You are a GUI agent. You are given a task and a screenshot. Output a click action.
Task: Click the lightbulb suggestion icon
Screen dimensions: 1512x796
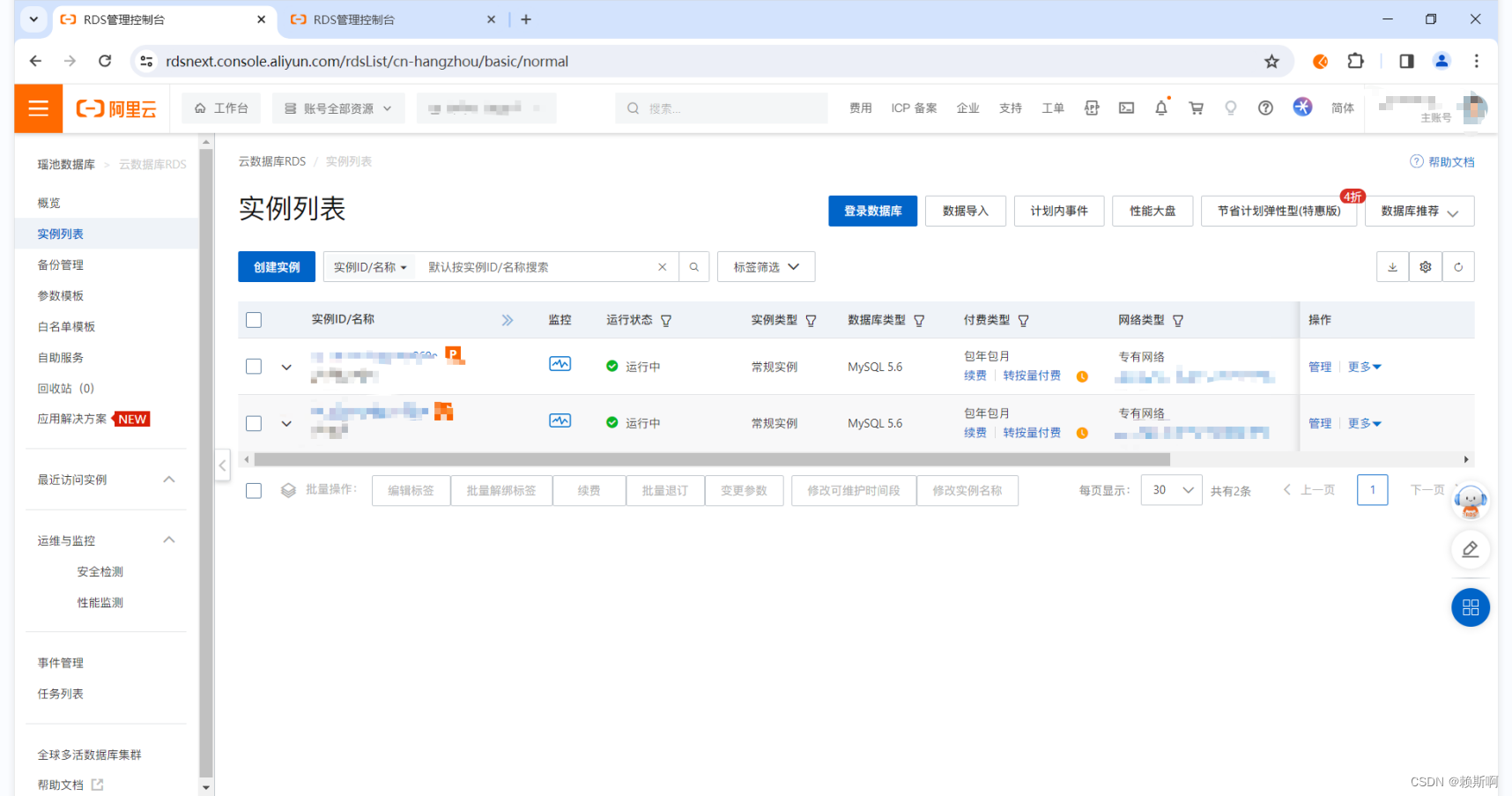pos(1231,108)
